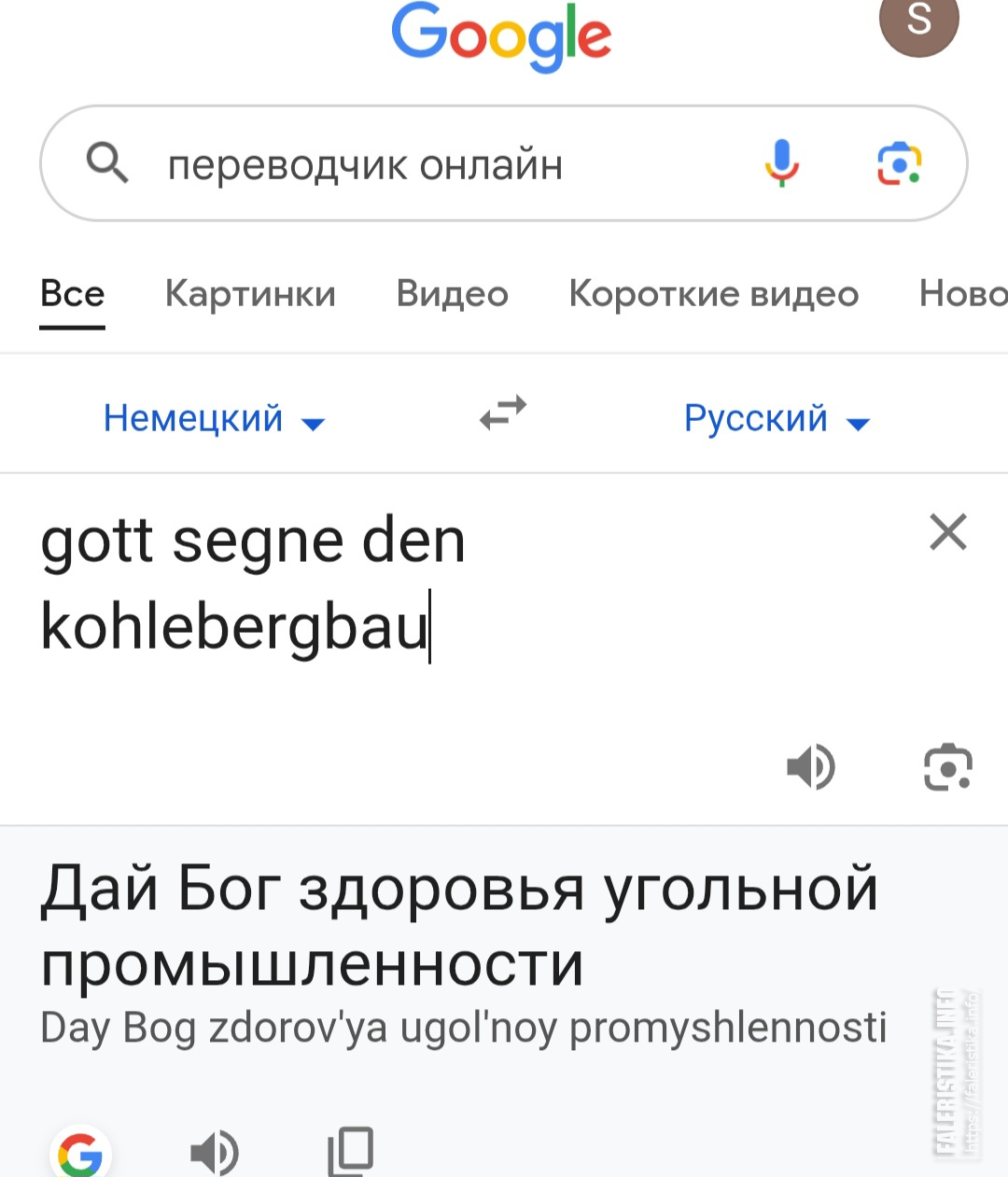Open Google Lens camera search
Screen dimensions: 1008x1177
(x=899, y=164)
